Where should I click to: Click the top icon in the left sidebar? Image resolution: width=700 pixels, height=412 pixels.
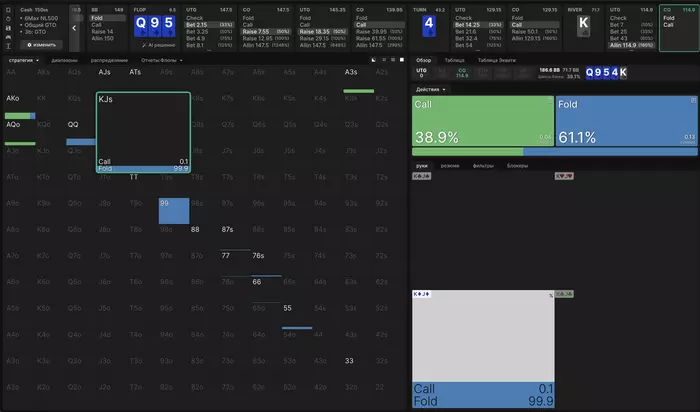tap(8, 10)
